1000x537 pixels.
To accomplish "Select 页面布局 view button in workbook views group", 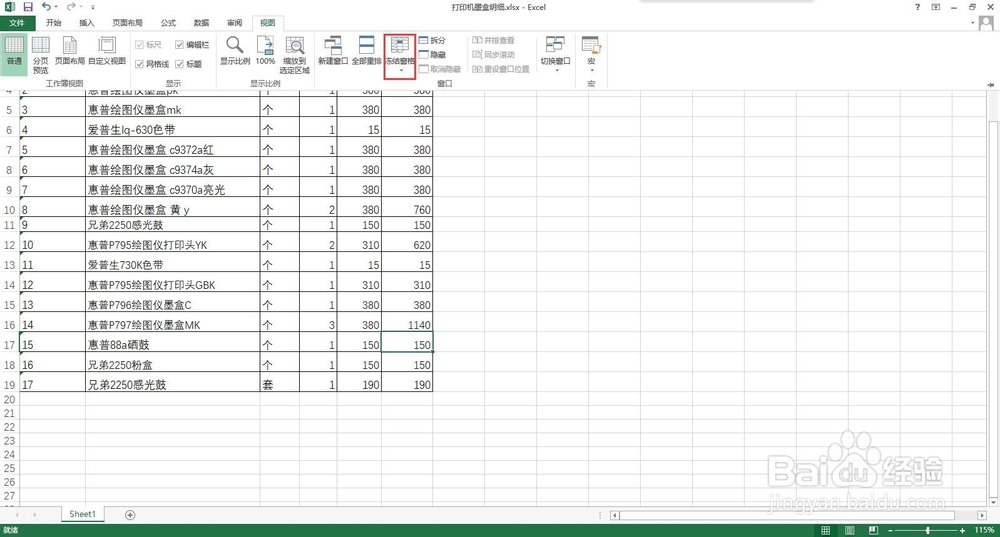I will pyautogui.click(x=70, y=51).
